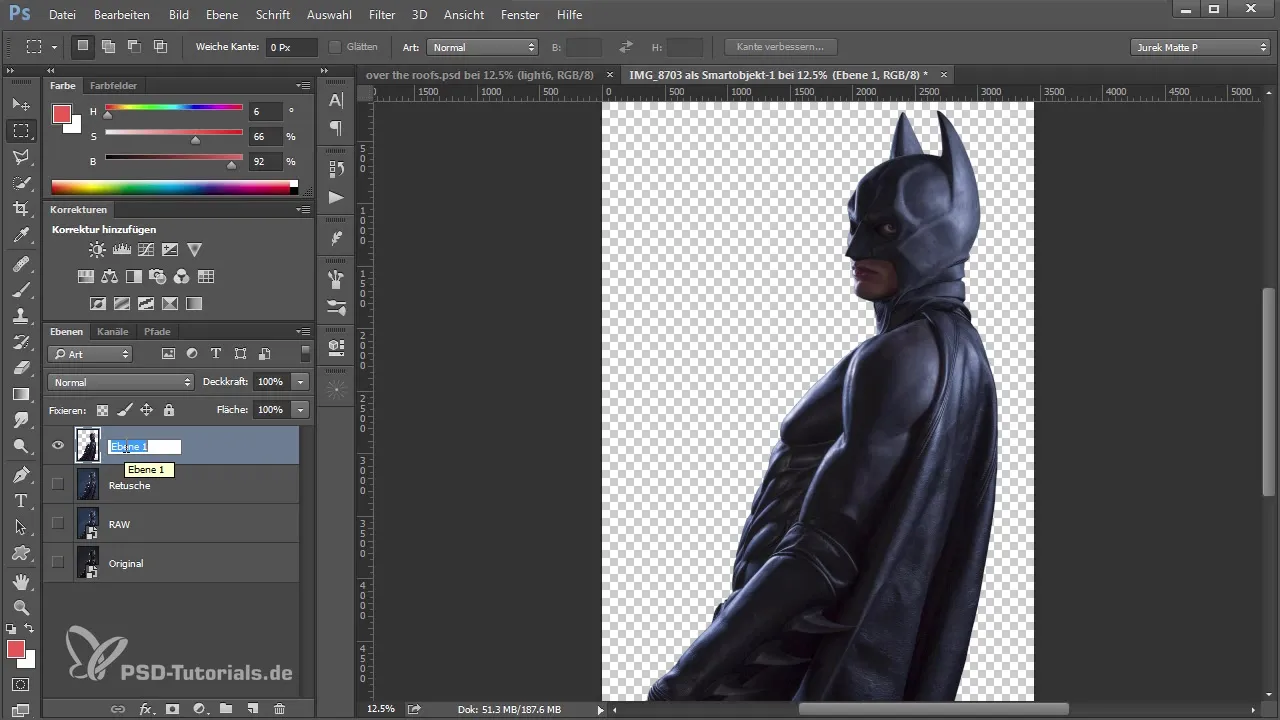1280x720 pixels.
Task: Open the layer filter Art dropdown
Action: click(x=90, y=354)
